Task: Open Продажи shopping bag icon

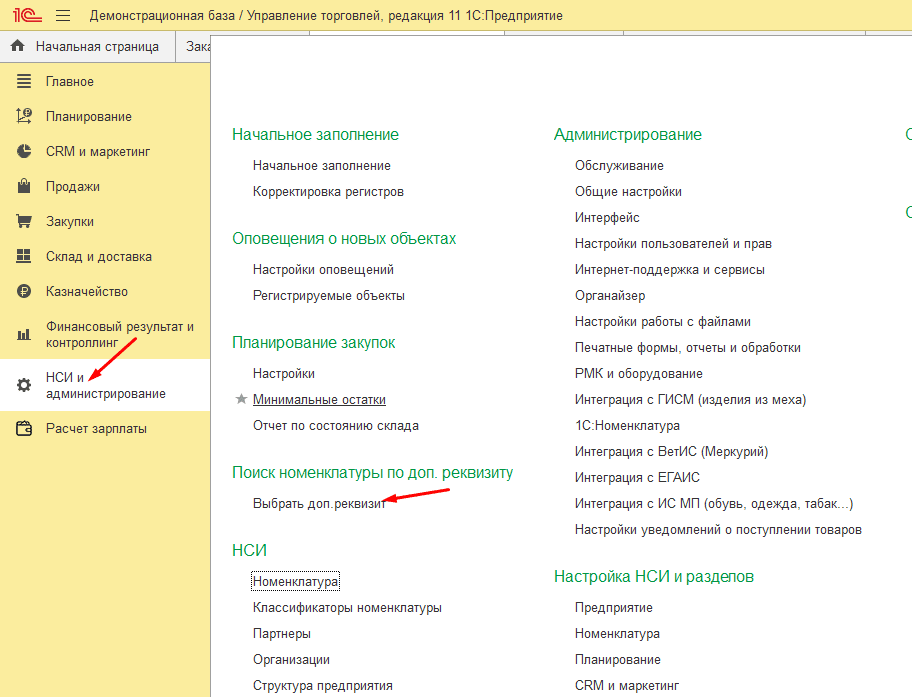Action: (24, 186)
